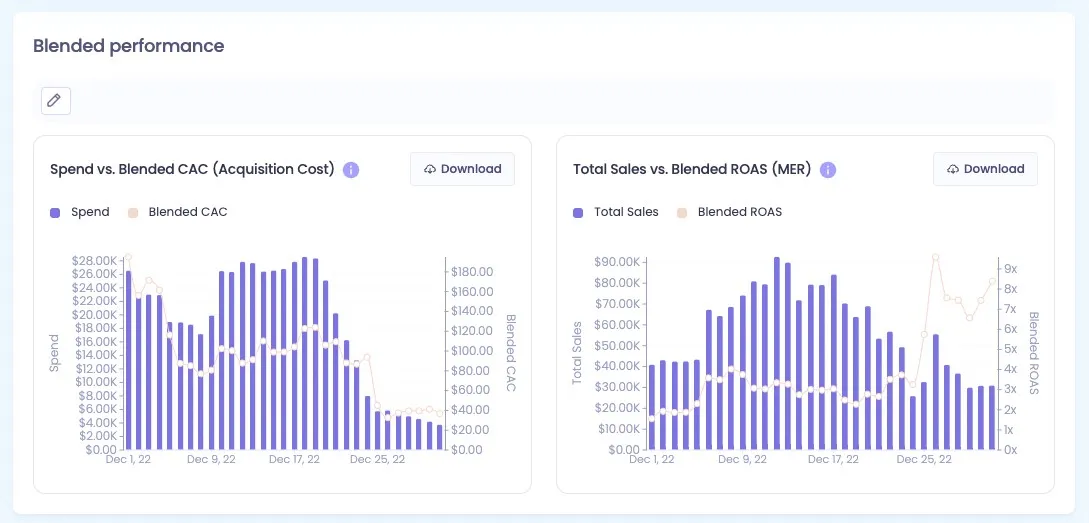Screen dimensions: 1089x523
Task: Click the first Total Sales bar for Dec 1, 22
Action: (651, 407)
